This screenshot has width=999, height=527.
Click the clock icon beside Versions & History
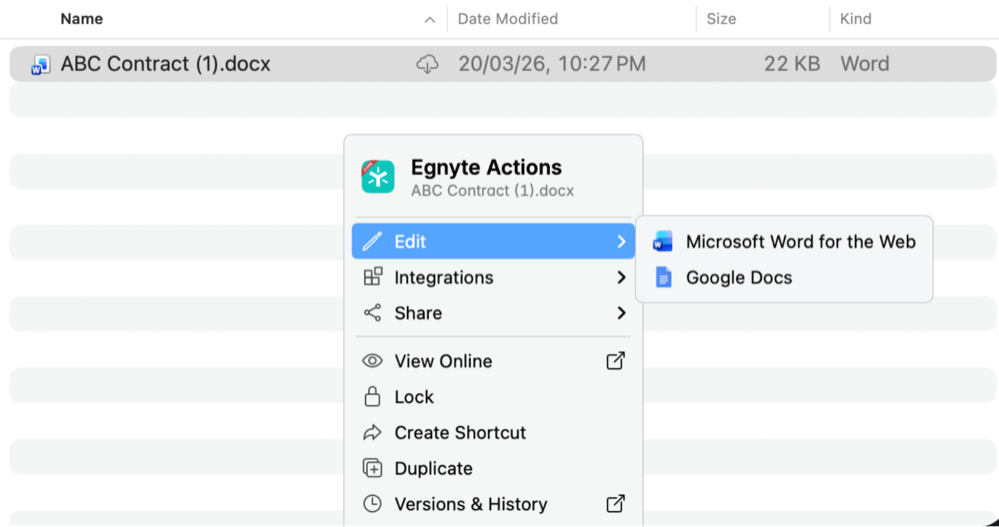(x=372, y=503)
